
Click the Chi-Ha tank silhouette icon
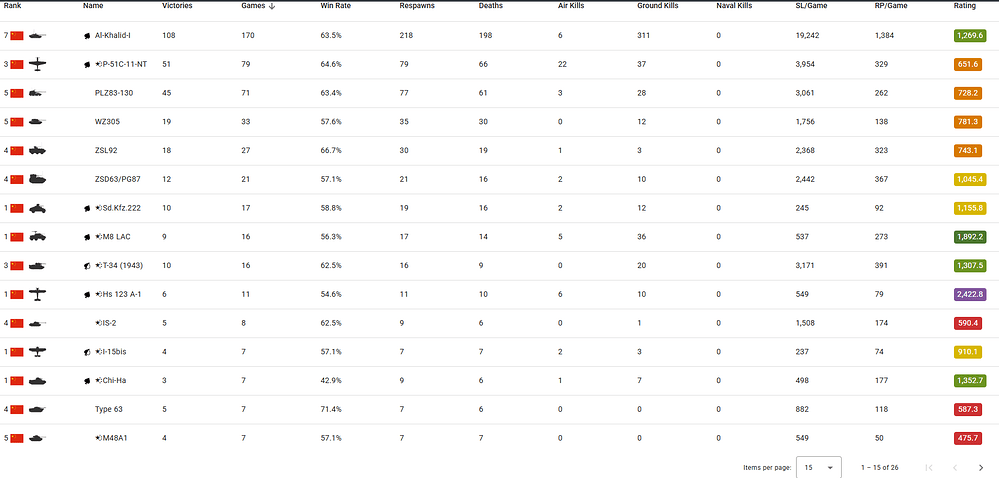point(37,380)
